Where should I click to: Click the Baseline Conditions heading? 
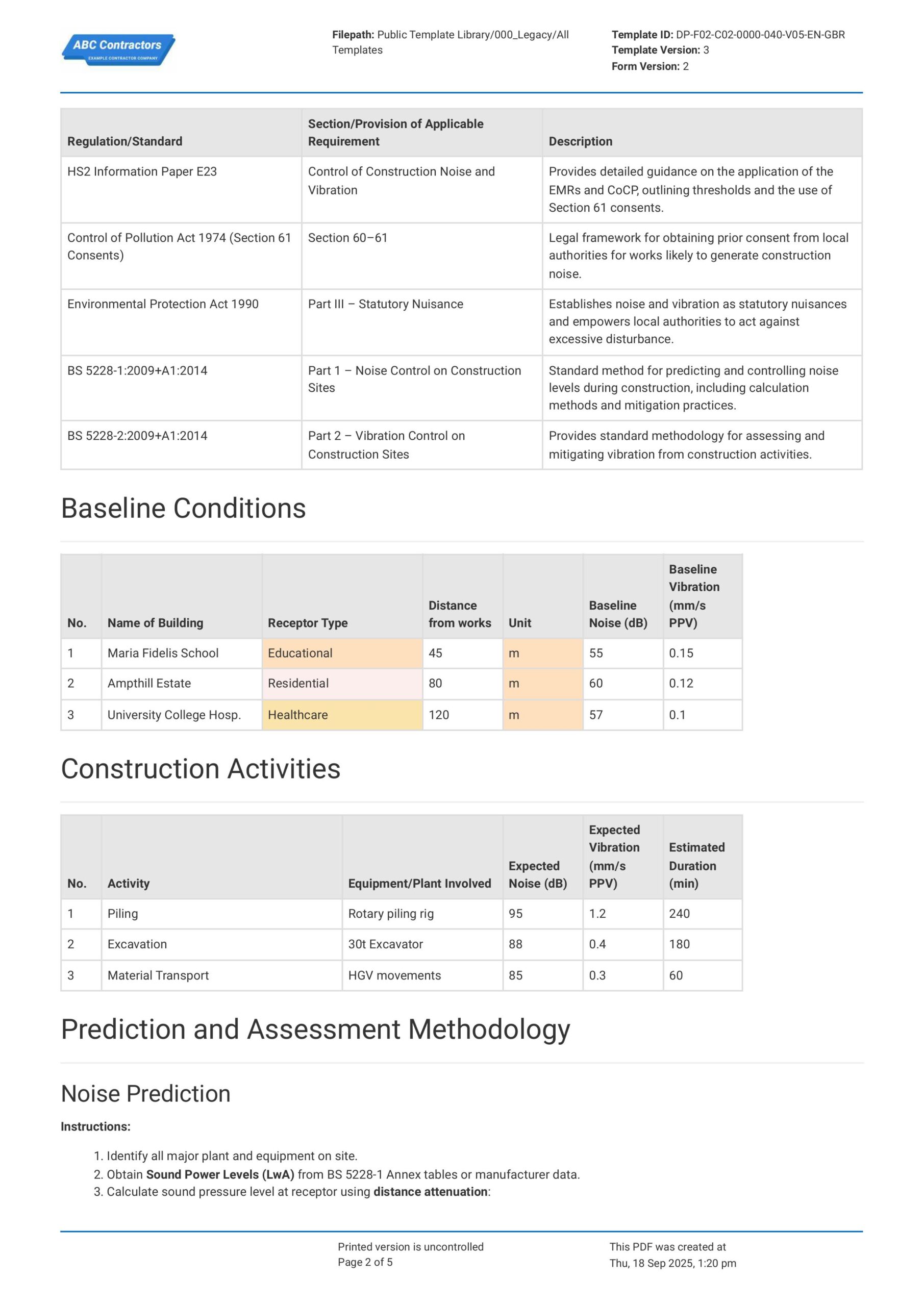(x=183, y=509)
